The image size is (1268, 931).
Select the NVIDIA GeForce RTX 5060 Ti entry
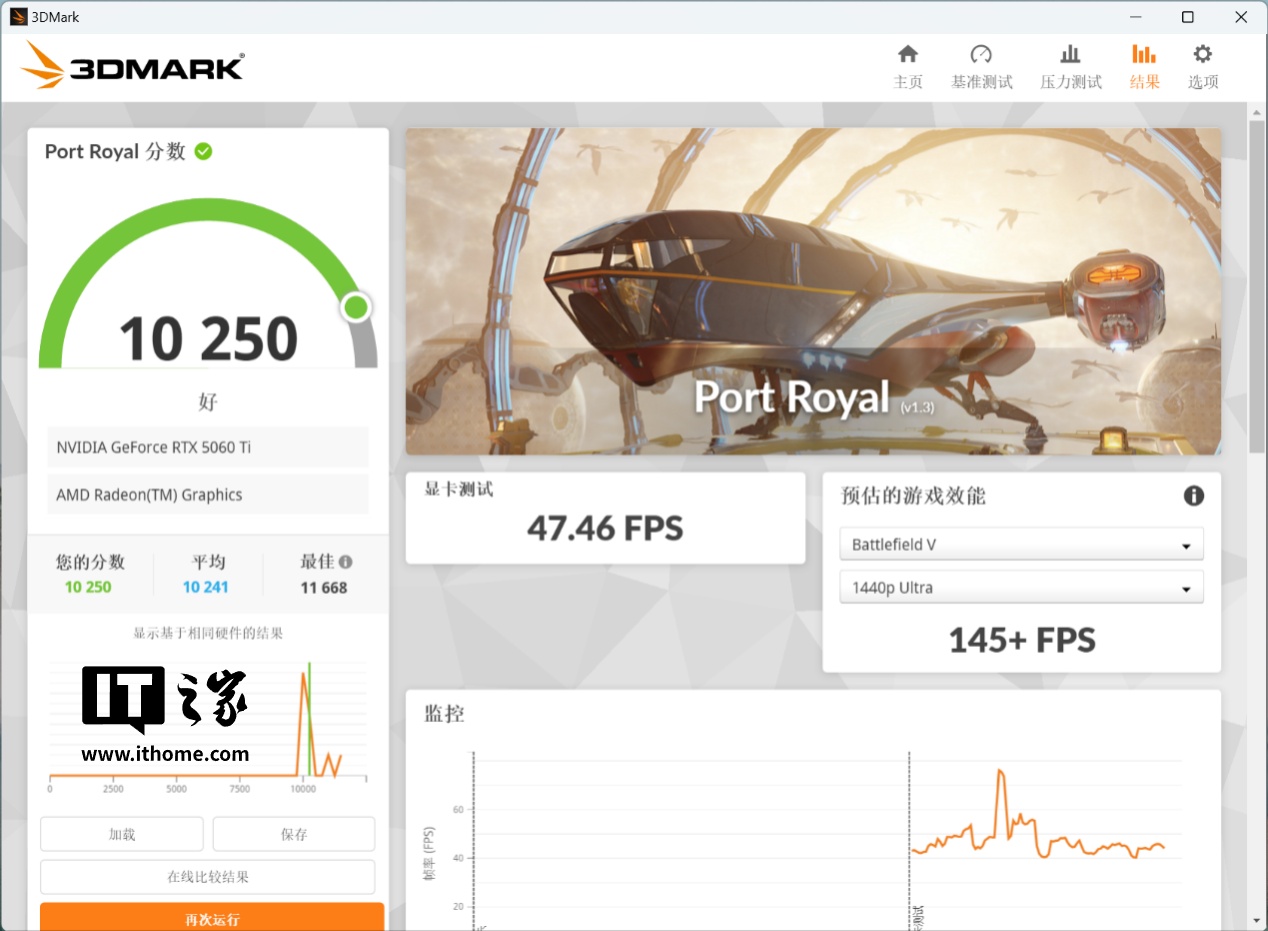pos(208,447)
